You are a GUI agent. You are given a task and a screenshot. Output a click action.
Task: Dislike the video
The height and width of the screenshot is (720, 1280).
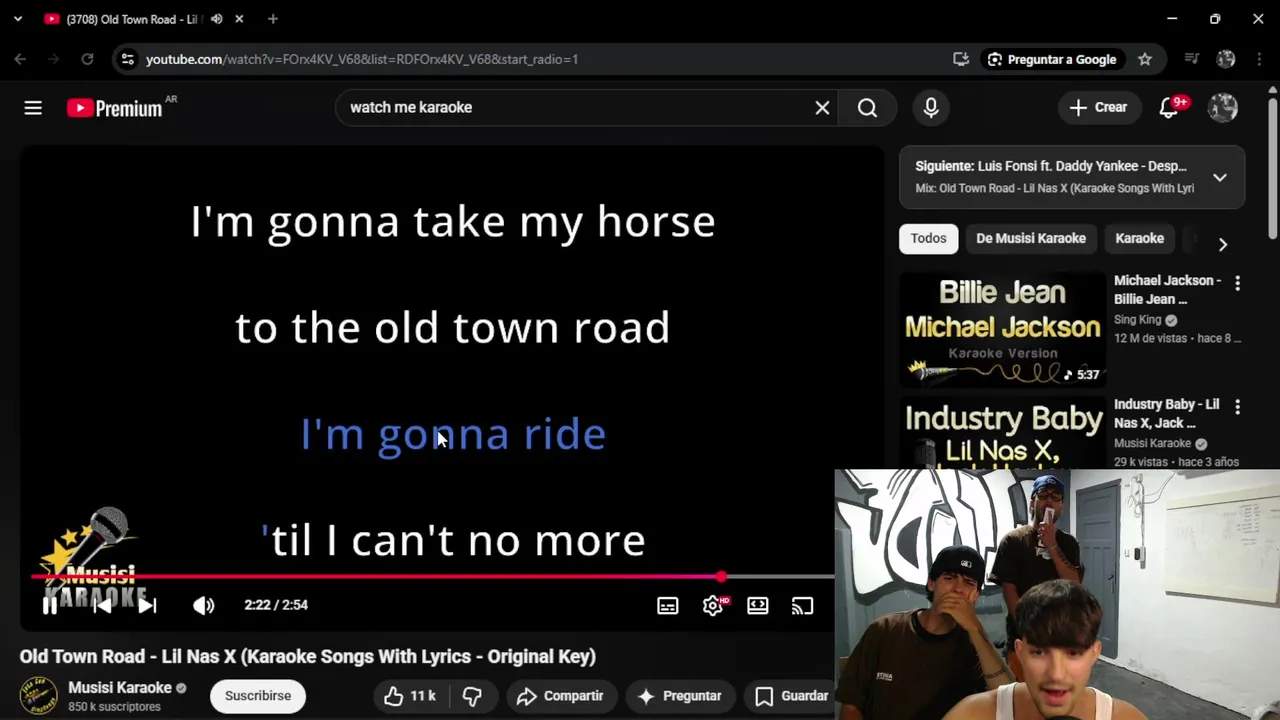click(x=472, y=696)
